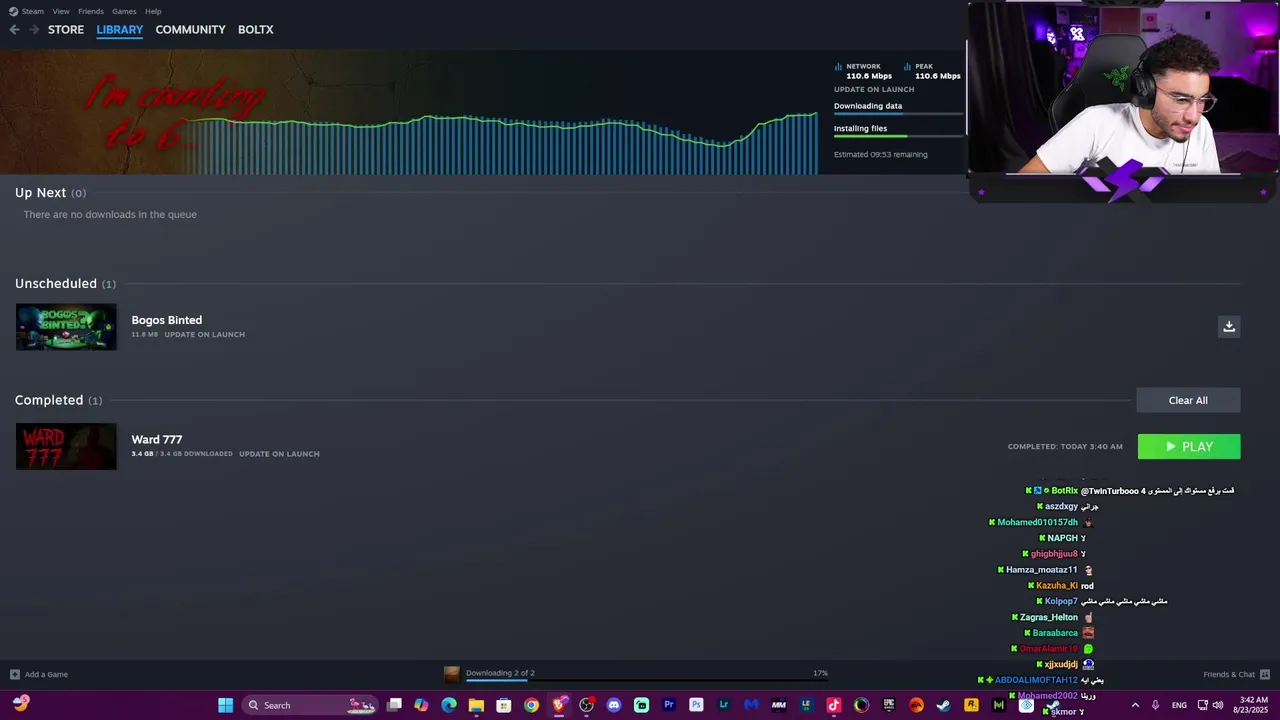This screenshot has width=1280, height=720.
Task: Click BotRix username in chat overlay
Action: (1064, 491)
